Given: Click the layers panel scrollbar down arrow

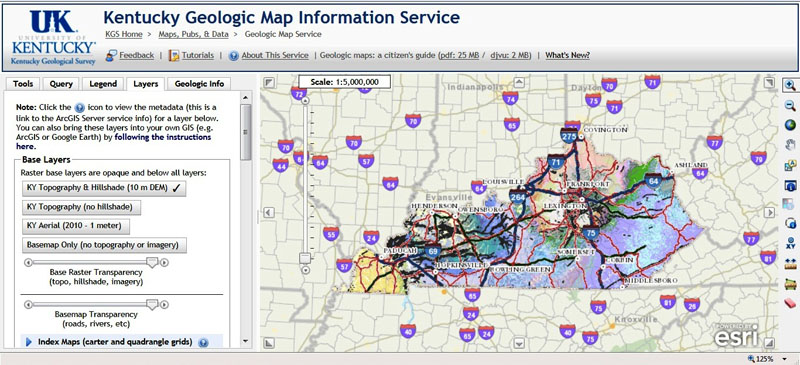Looking at the screenshot, I should coord(245,340).
